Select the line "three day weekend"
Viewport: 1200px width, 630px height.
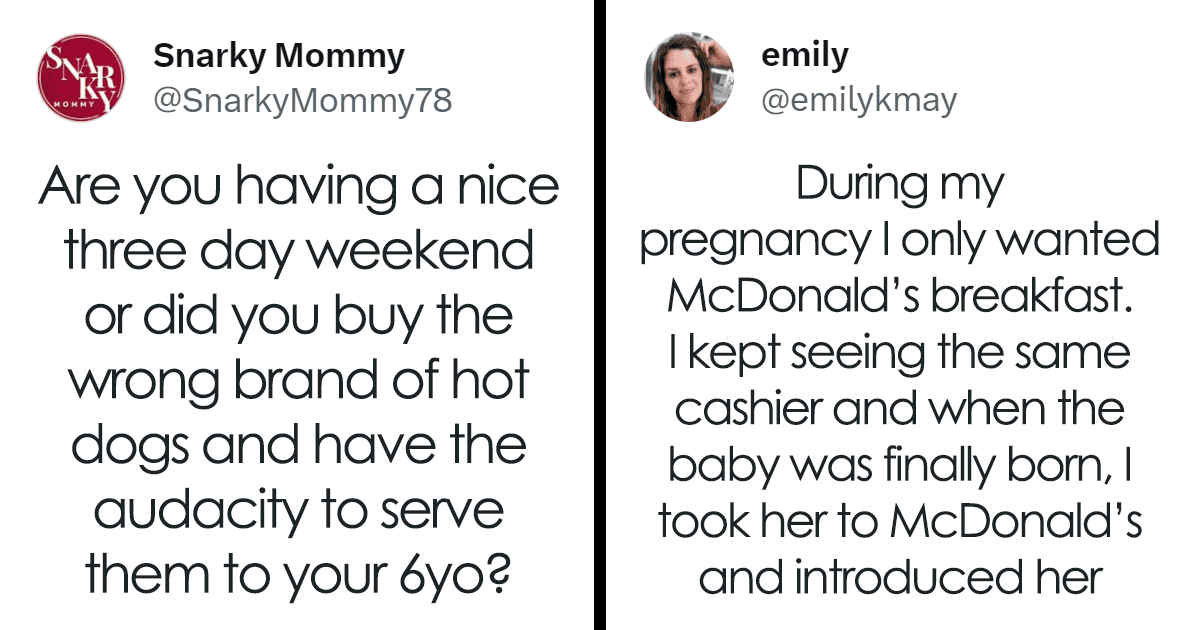[298, 254]
